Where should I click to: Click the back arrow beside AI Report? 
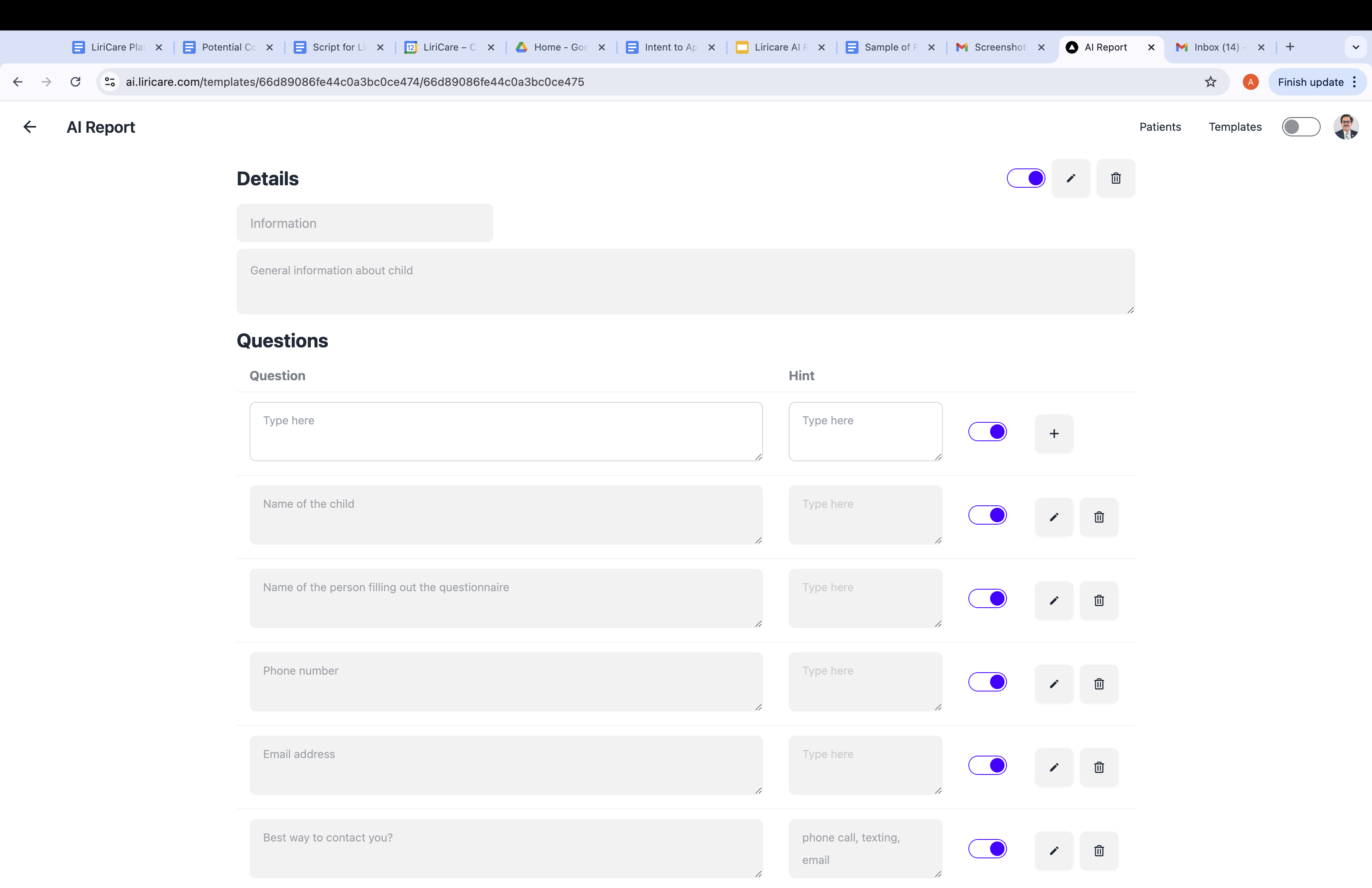[29, 127]
